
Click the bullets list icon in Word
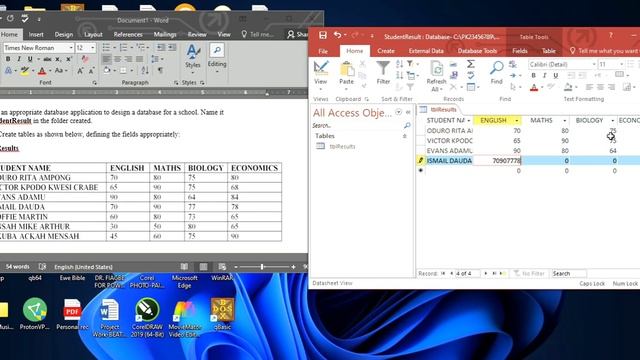point(106,48)
